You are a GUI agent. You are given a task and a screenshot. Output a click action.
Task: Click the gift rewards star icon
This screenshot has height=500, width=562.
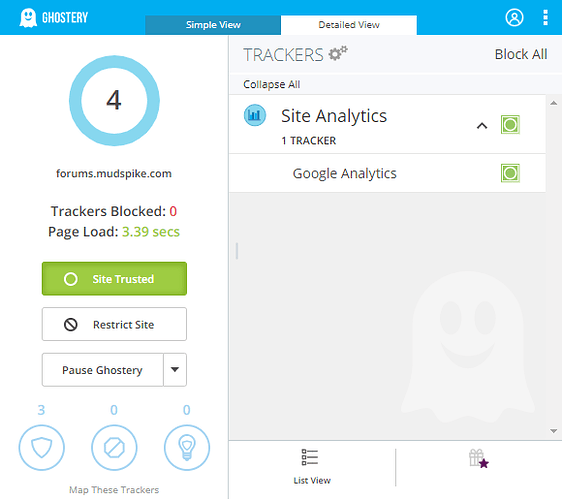[x=478, y=458]
